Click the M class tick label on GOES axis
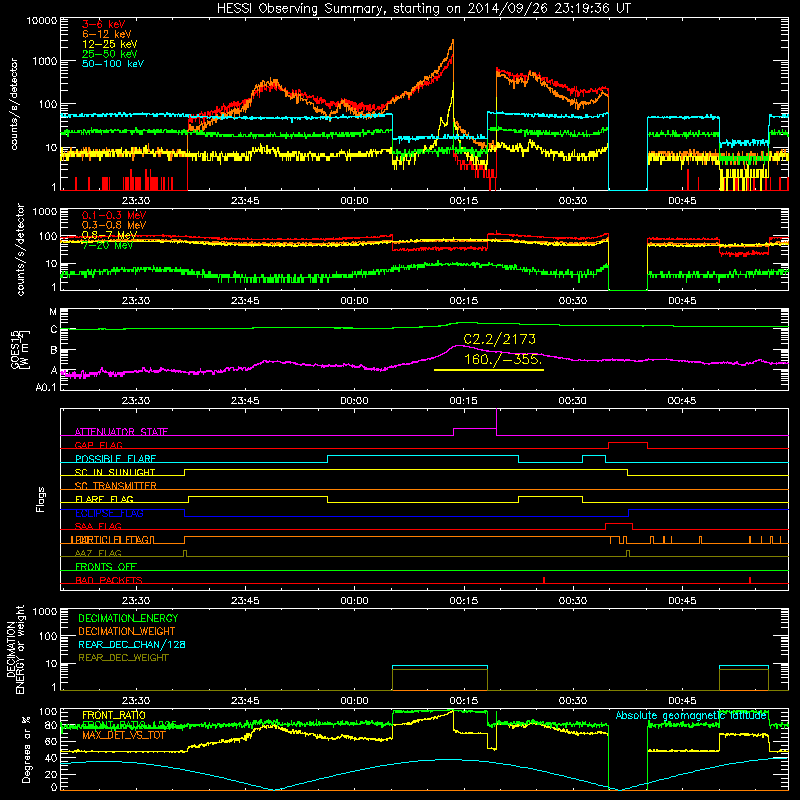This screenshot has width=800, height=800. [x=53, y=312]
